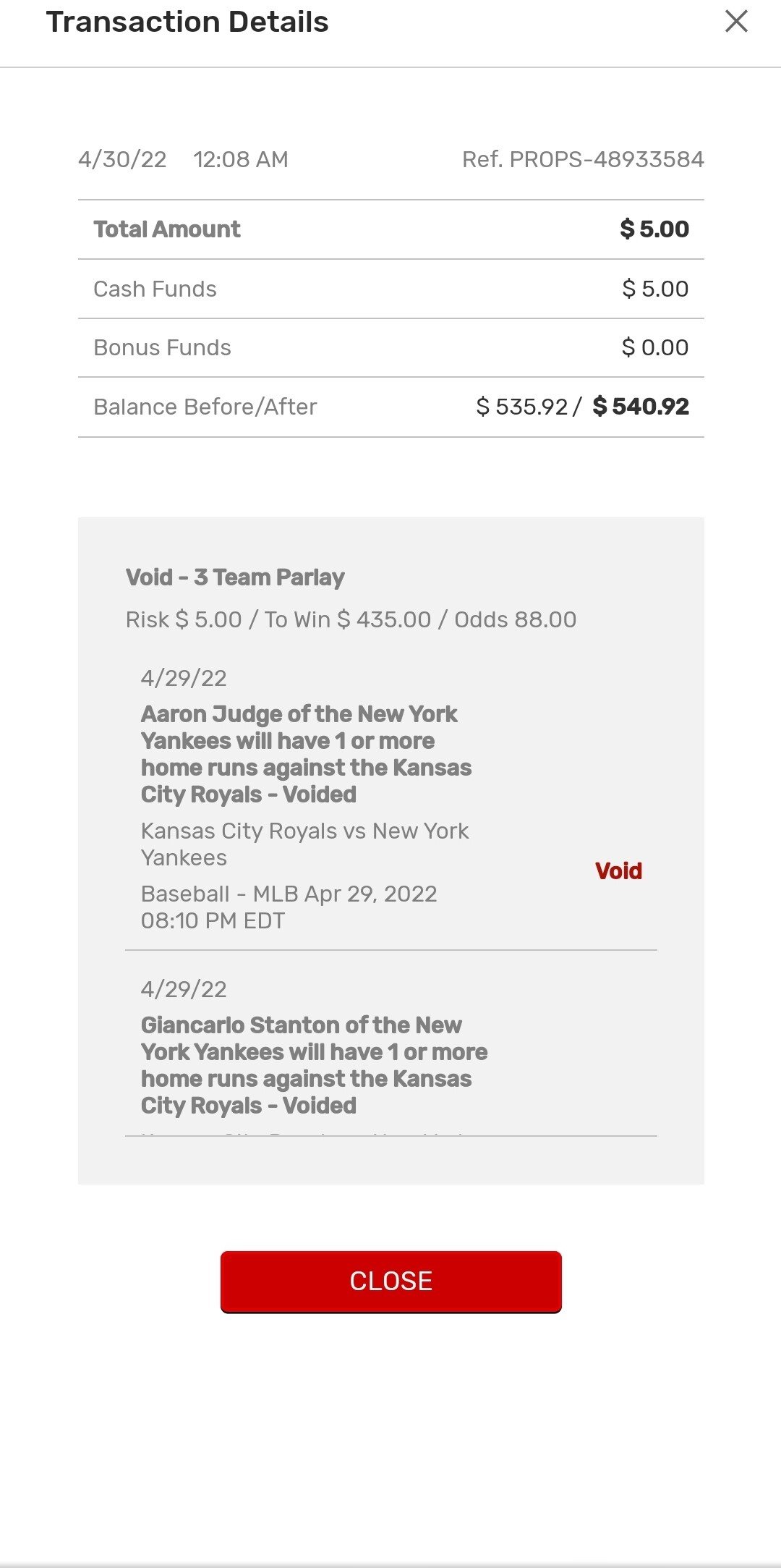Image resolution: width=781 pixels, height=1568 pixels.
Task: Click Kansas City Royals vs New York Yankees matchup
Action: pyautogui.click(x=304, y=844)
